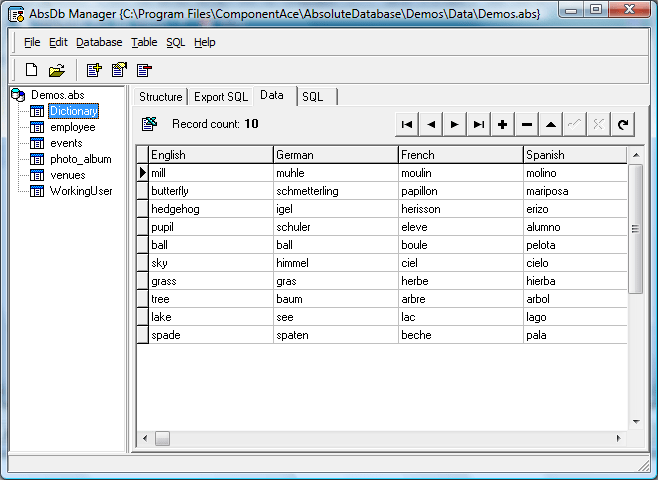Insert a new record with plus button
Image resolution: width=658 pixels, height=480 pixels.
point(502,124)
